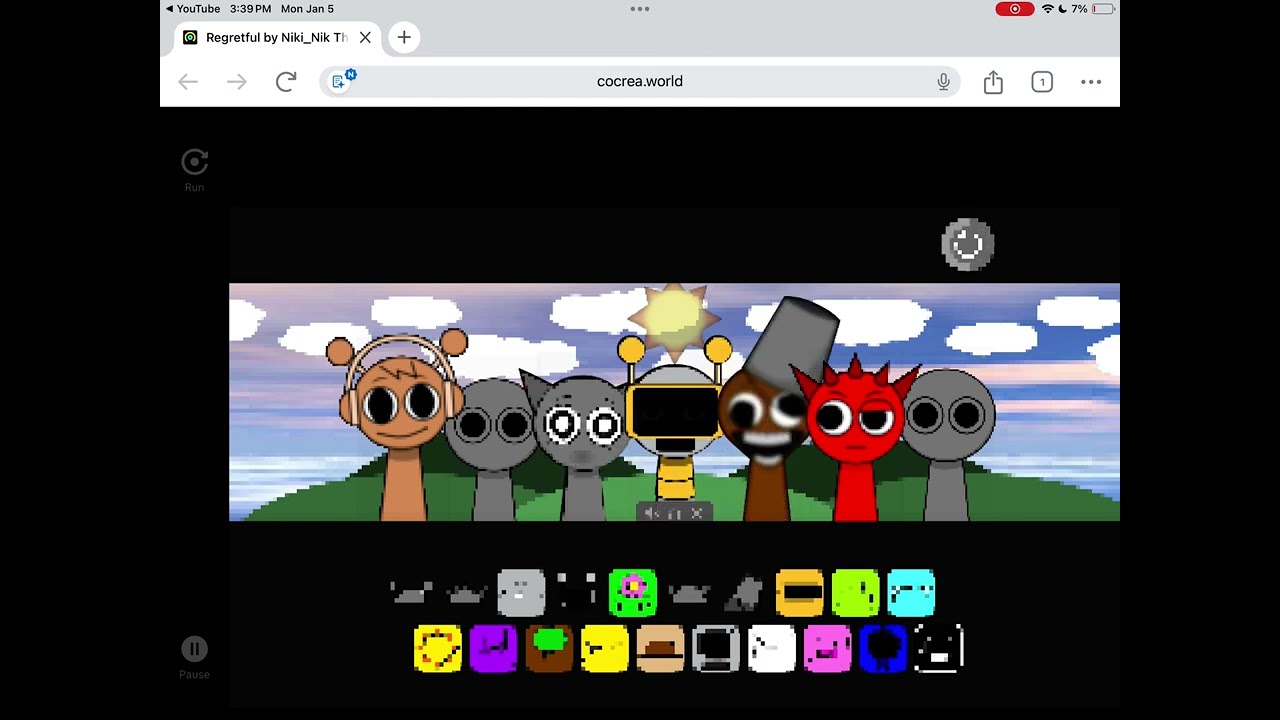Choose the brown icon with green bush

[x=549, y=649]
